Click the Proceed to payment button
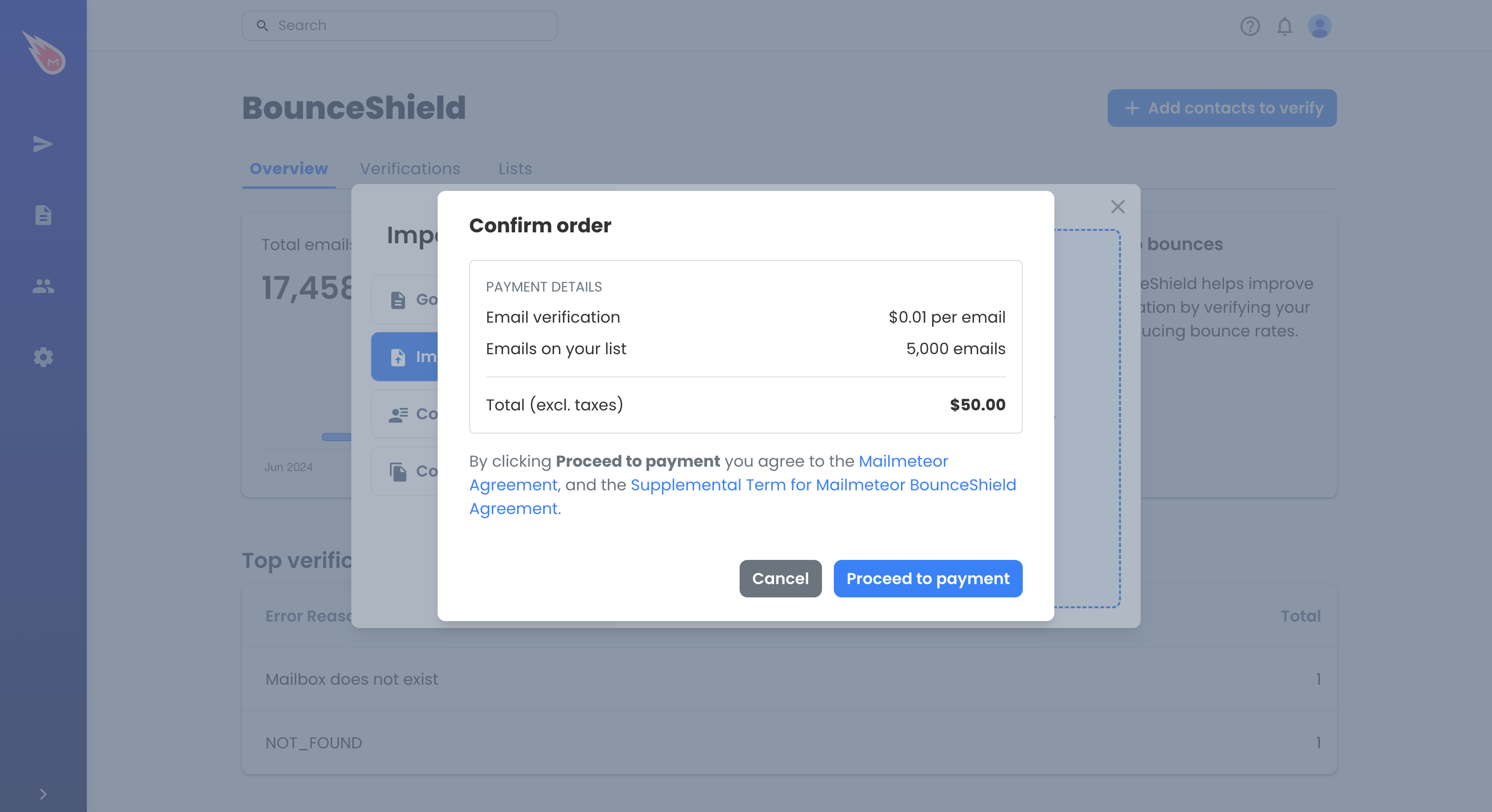Viewport: 1492px width, 812px height. click(x=928, y=579)
